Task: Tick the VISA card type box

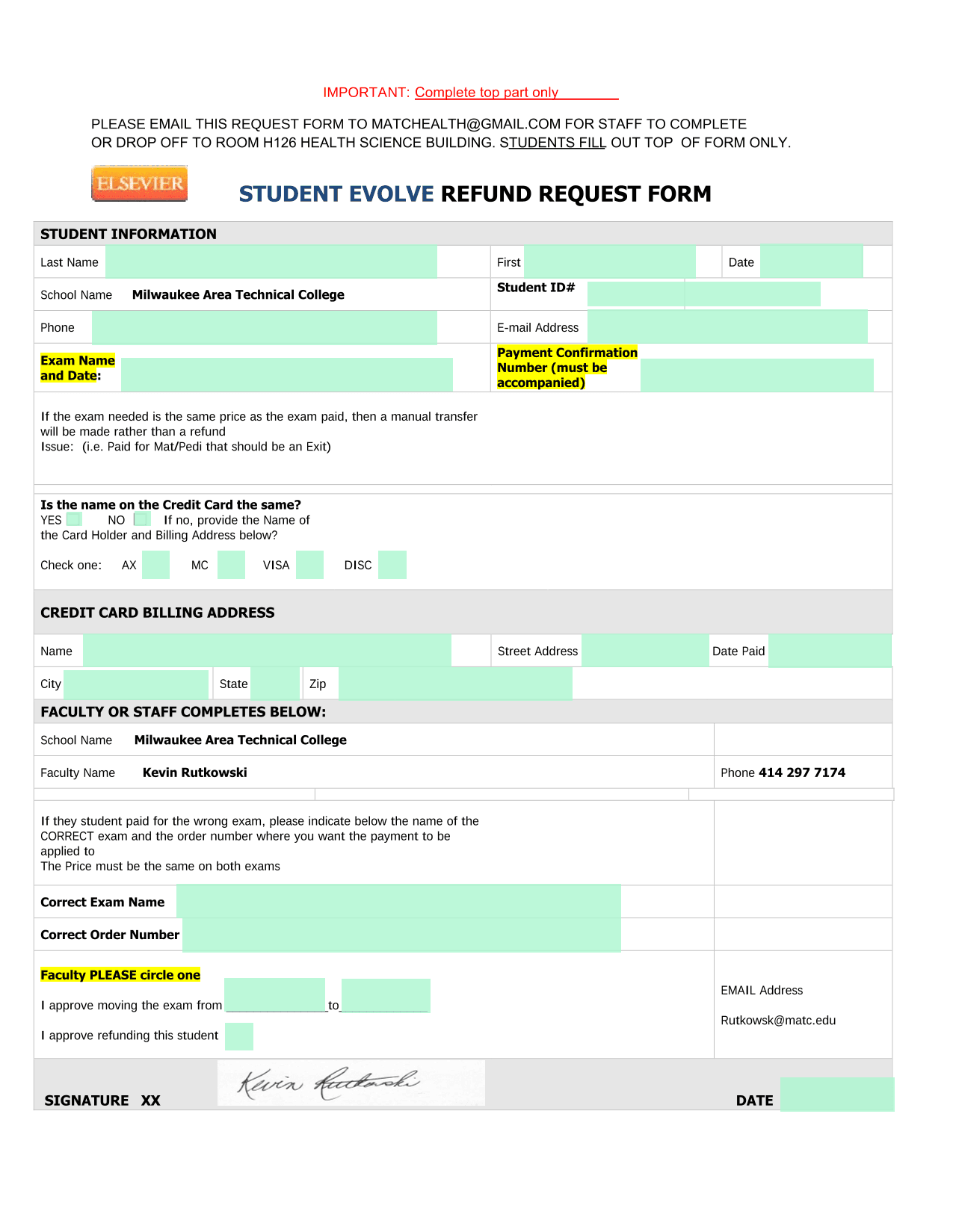Action: click(x=309, y=565)
